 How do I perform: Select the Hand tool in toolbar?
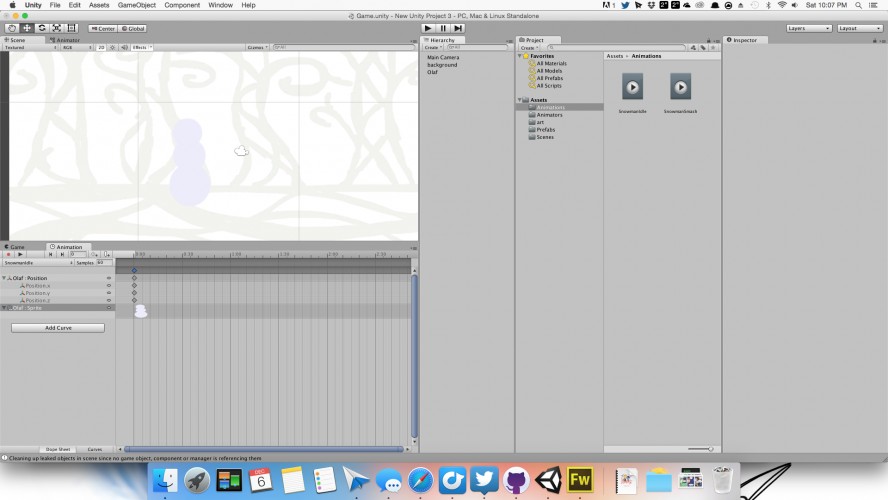[11, 28]
